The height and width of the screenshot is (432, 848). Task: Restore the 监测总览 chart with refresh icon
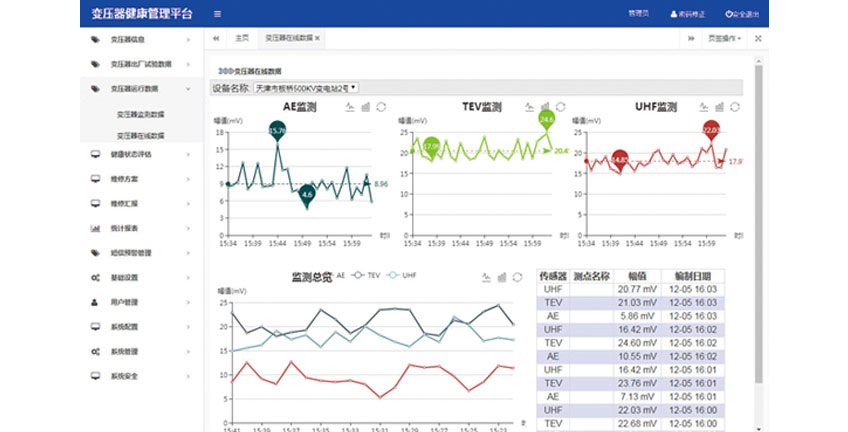[517, 277]
